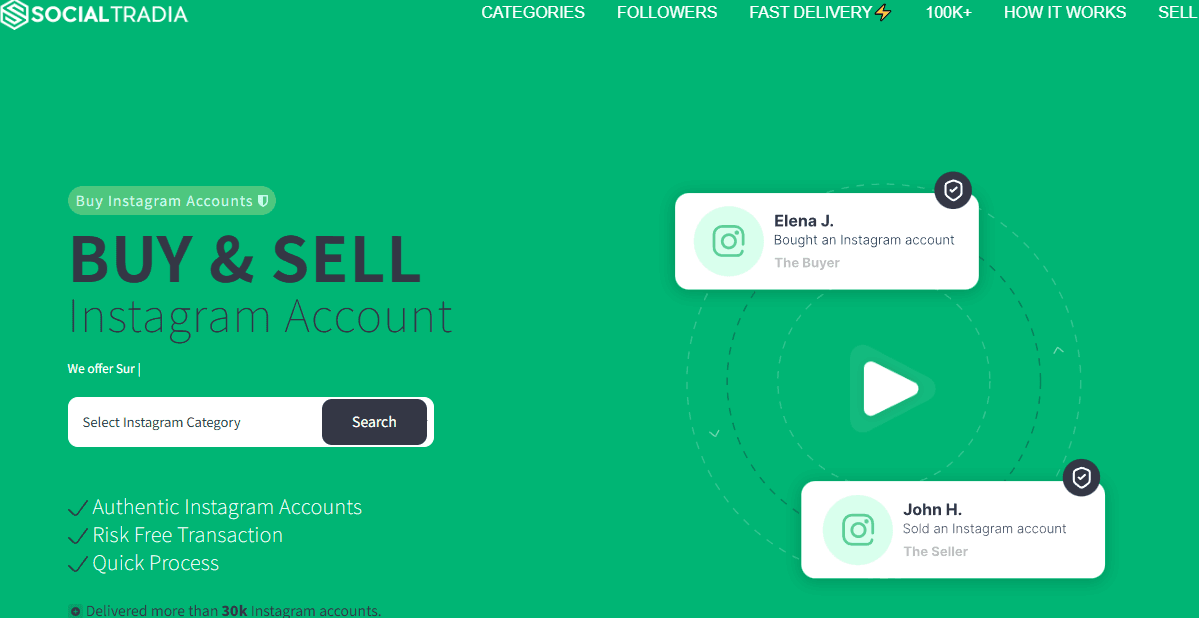Open the FOLLOWERS menu item
1199x618 pixels.
667,12
